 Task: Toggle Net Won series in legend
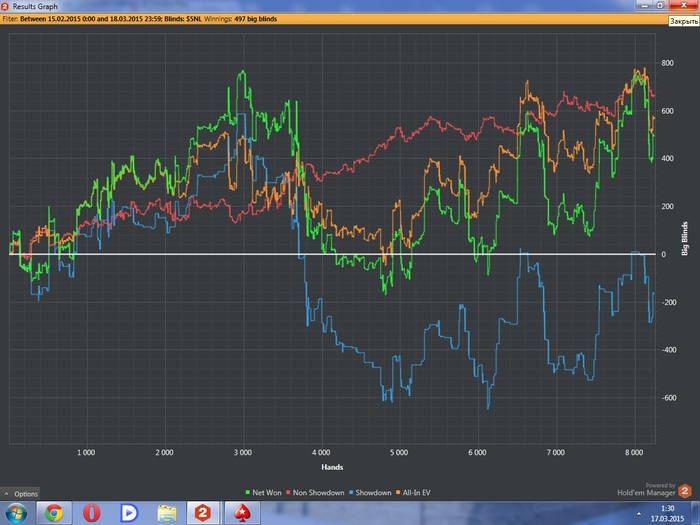(263, 493)
